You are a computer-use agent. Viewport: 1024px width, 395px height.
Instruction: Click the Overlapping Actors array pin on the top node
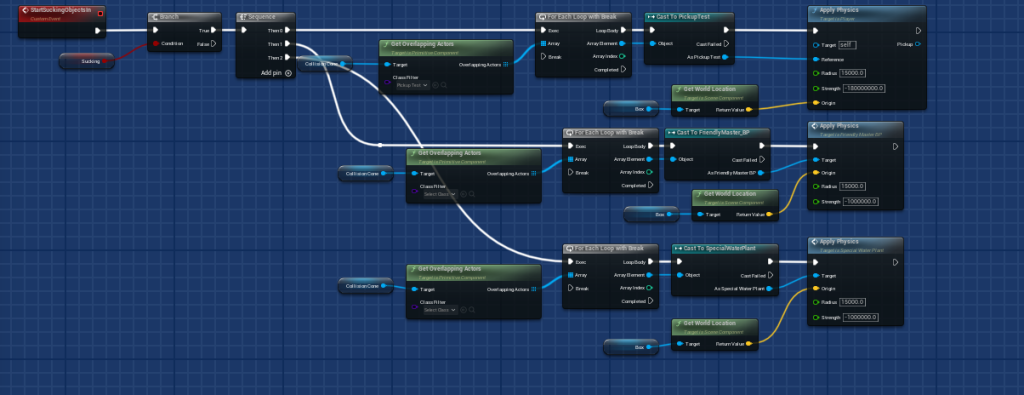coord(505,65)
